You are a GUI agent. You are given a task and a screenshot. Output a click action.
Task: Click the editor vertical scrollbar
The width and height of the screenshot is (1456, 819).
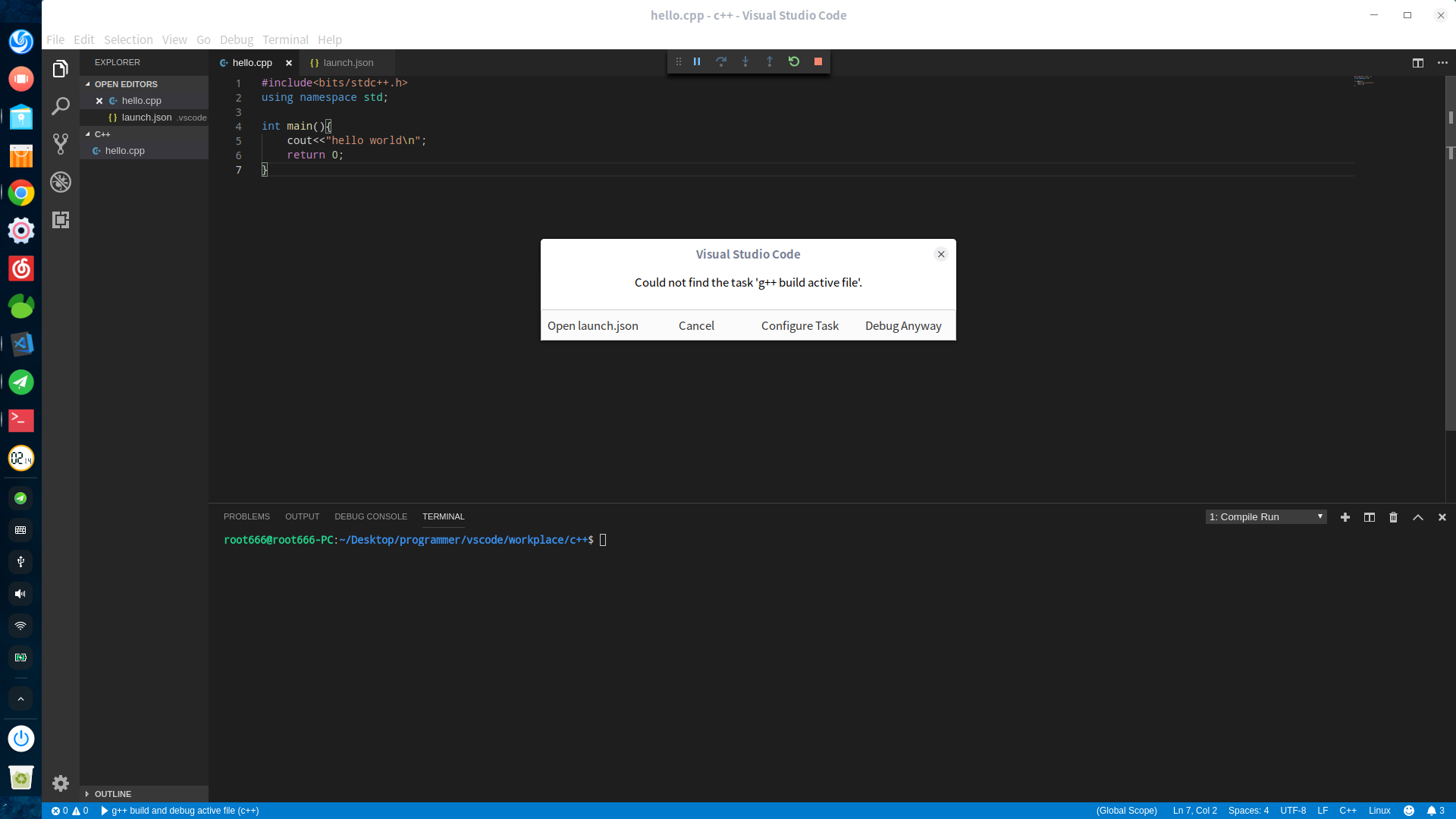1451,254
